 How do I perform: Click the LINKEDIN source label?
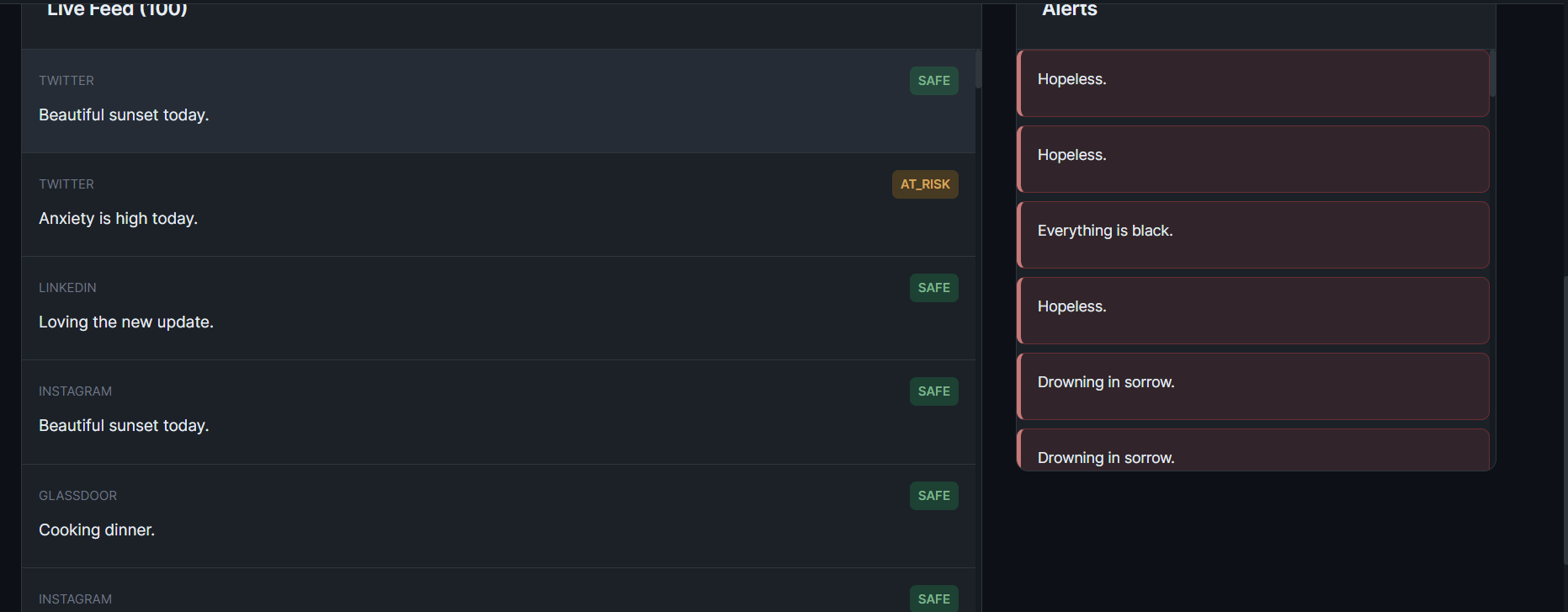tap(67, 288)
